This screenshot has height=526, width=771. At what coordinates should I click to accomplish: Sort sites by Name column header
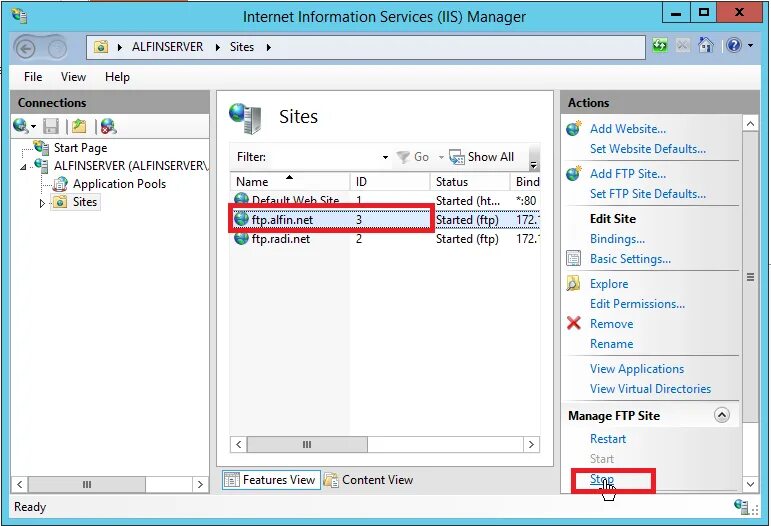click(x=290, y=181)
